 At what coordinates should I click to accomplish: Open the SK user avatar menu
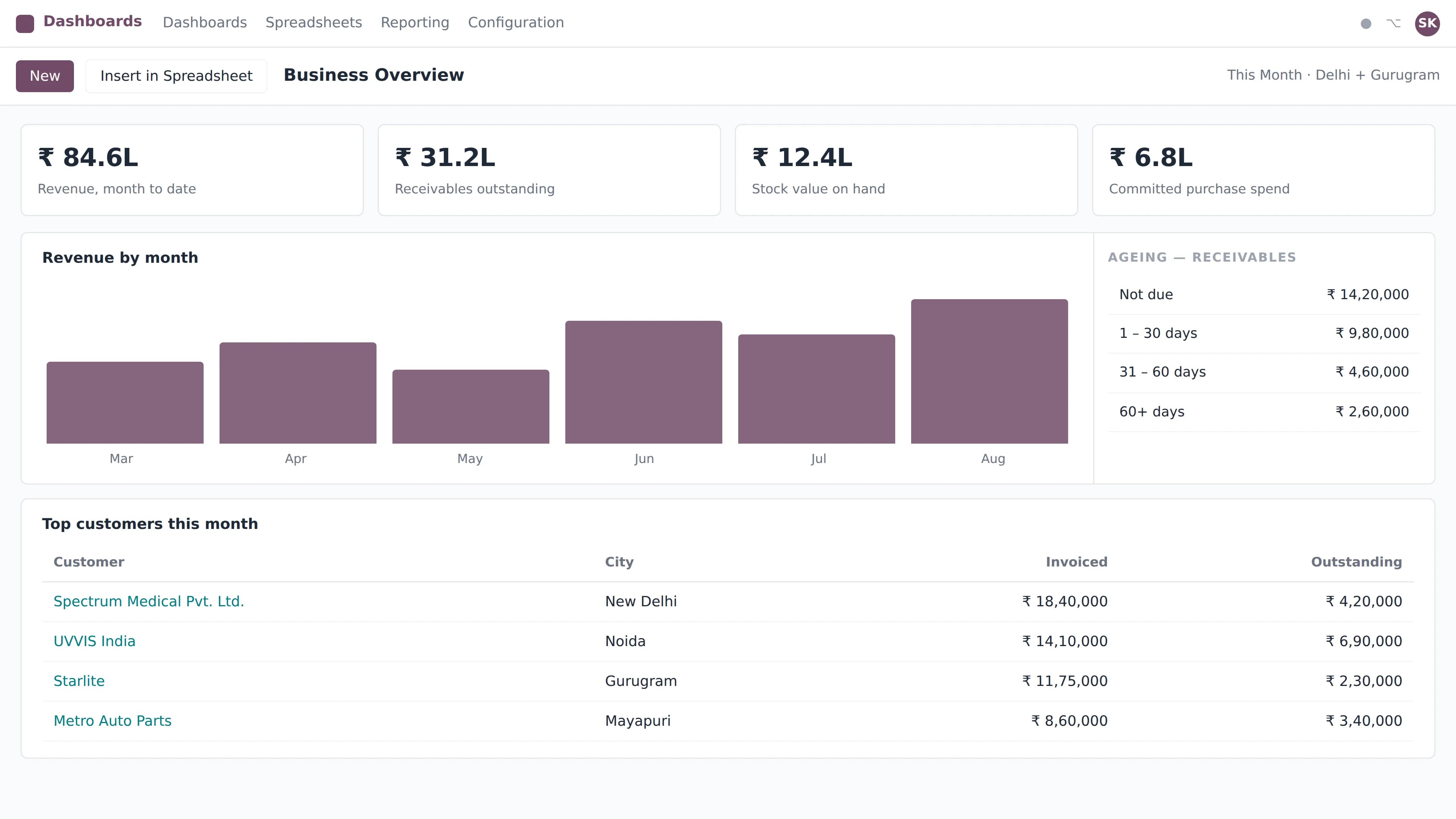click(1427, 23)
